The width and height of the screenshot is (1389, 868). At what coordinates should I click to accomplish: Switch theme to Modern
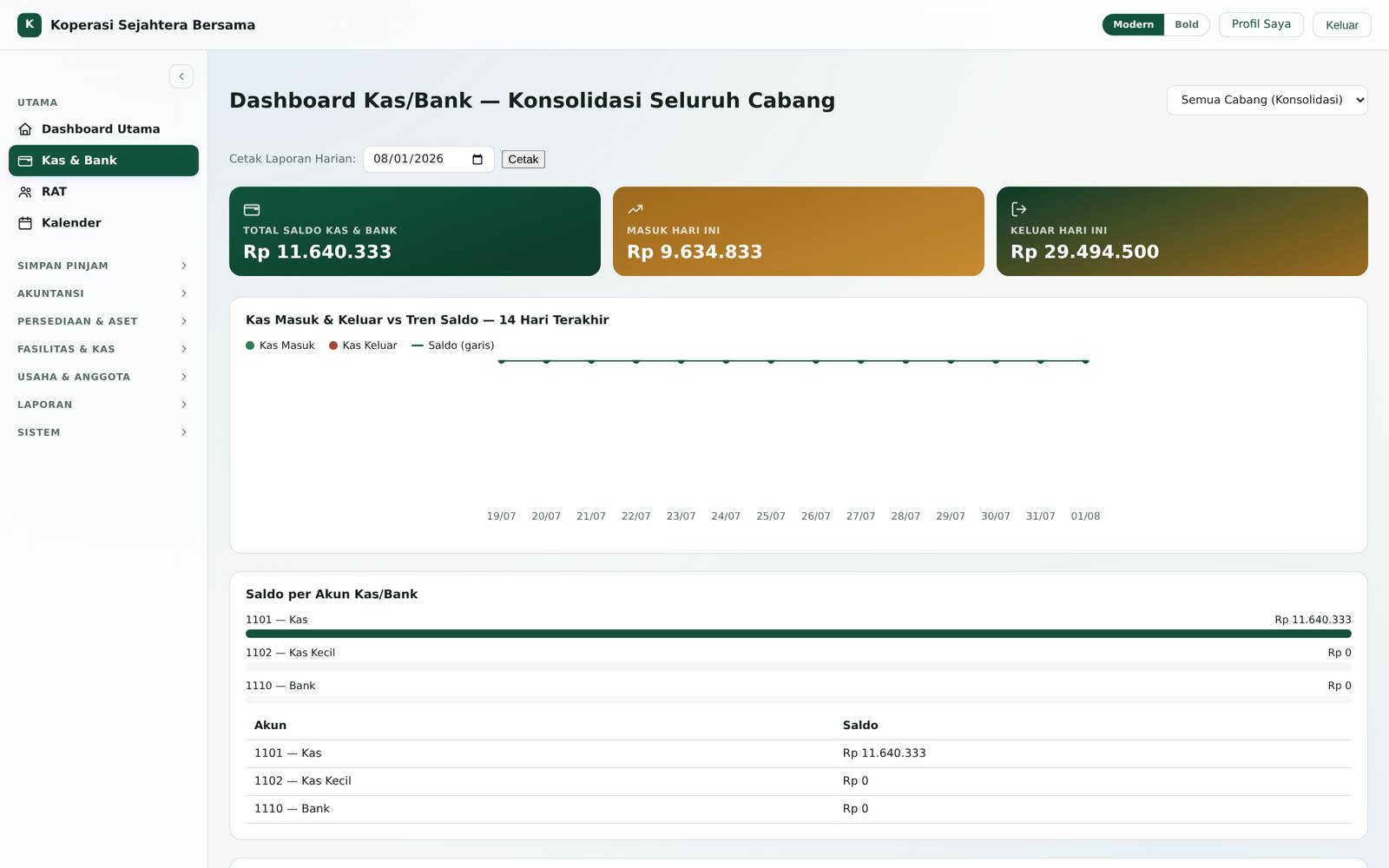point(1133,24)
